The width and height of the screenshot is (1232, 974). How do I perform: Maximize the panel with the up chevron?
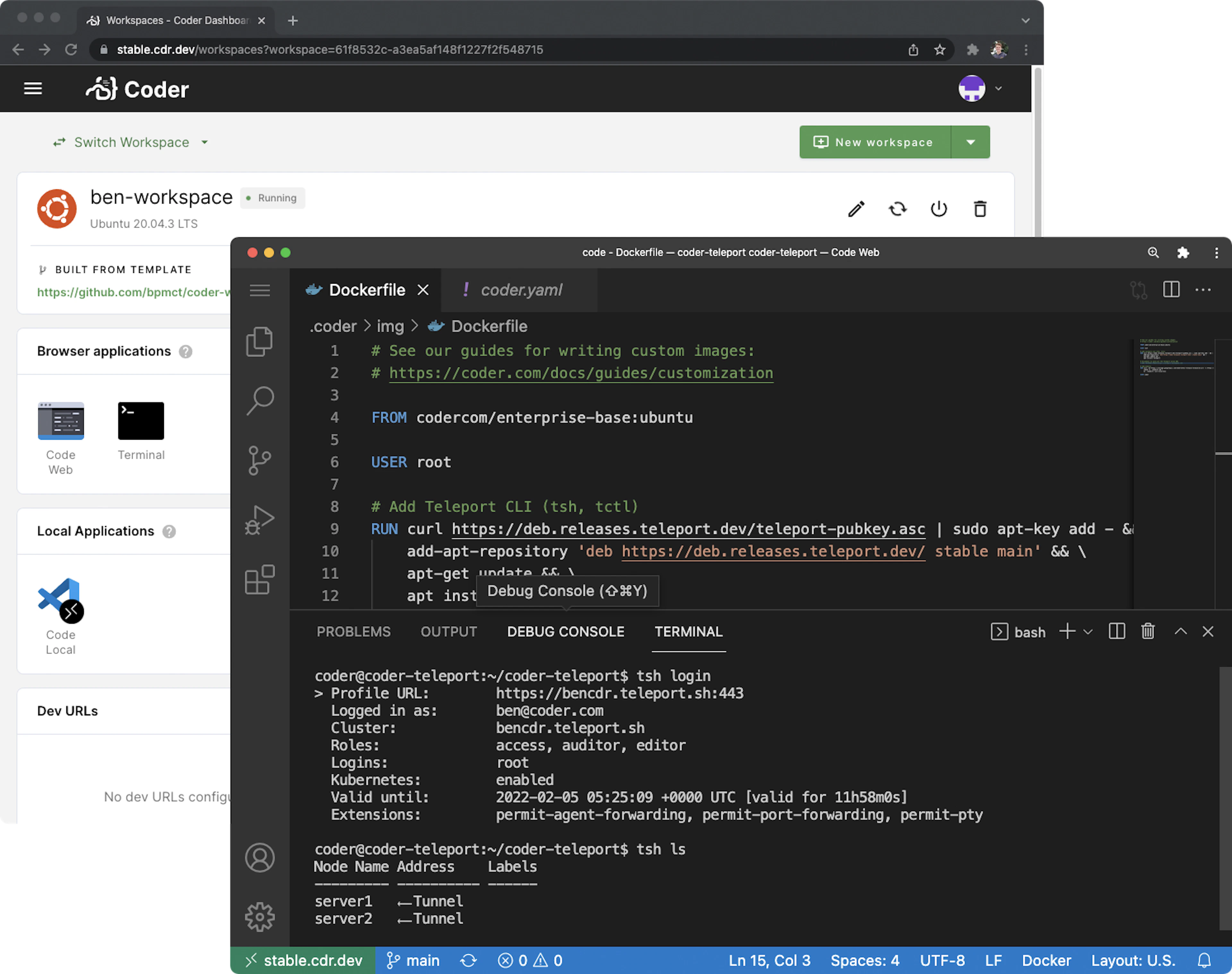(x=1181, y=631)
